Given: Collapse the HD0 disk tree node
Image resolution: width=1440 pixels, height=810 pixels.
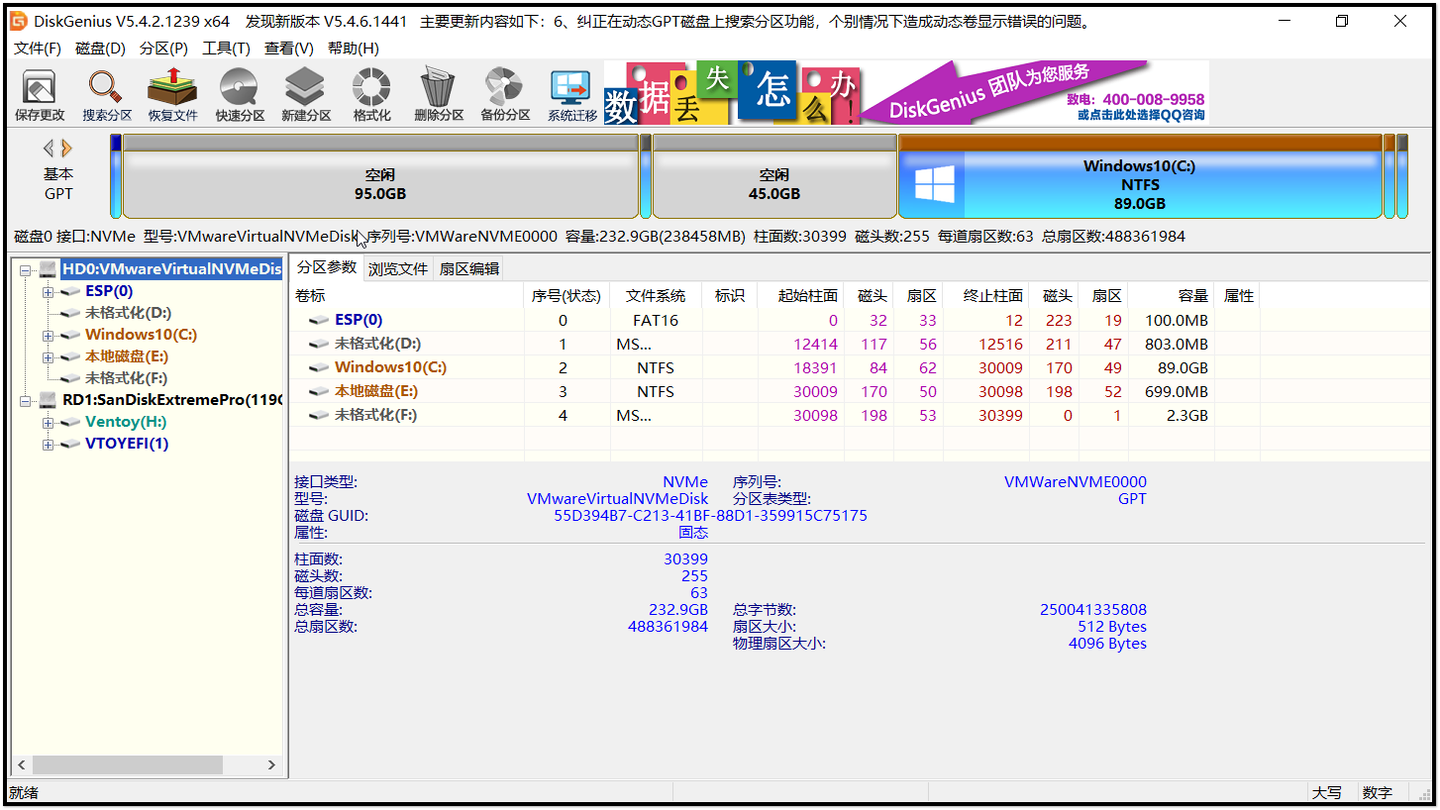Looking at the screenshot, I should [x=26, y=269].
